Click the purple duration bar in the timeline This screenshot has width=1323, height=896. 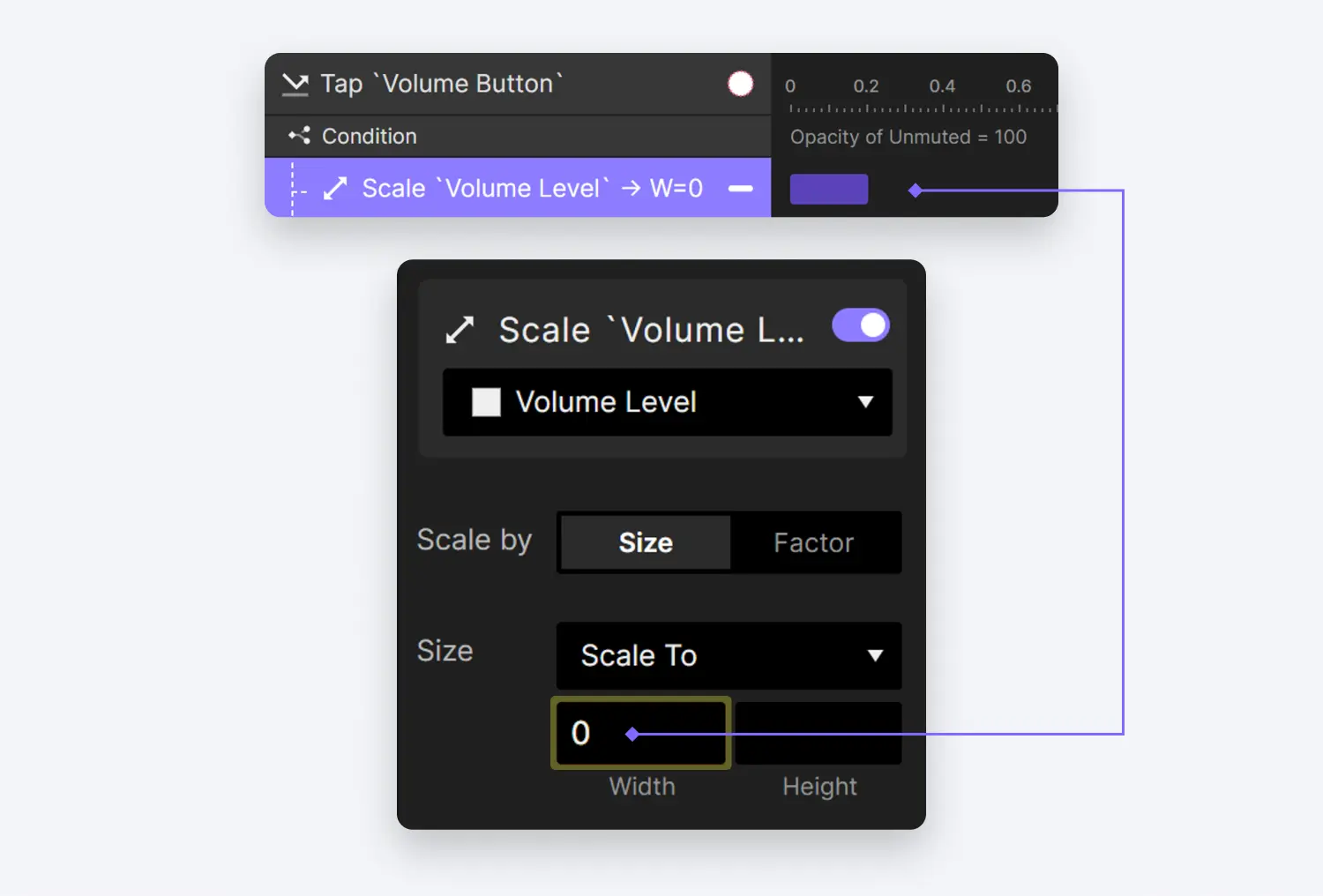click(829, 190)
